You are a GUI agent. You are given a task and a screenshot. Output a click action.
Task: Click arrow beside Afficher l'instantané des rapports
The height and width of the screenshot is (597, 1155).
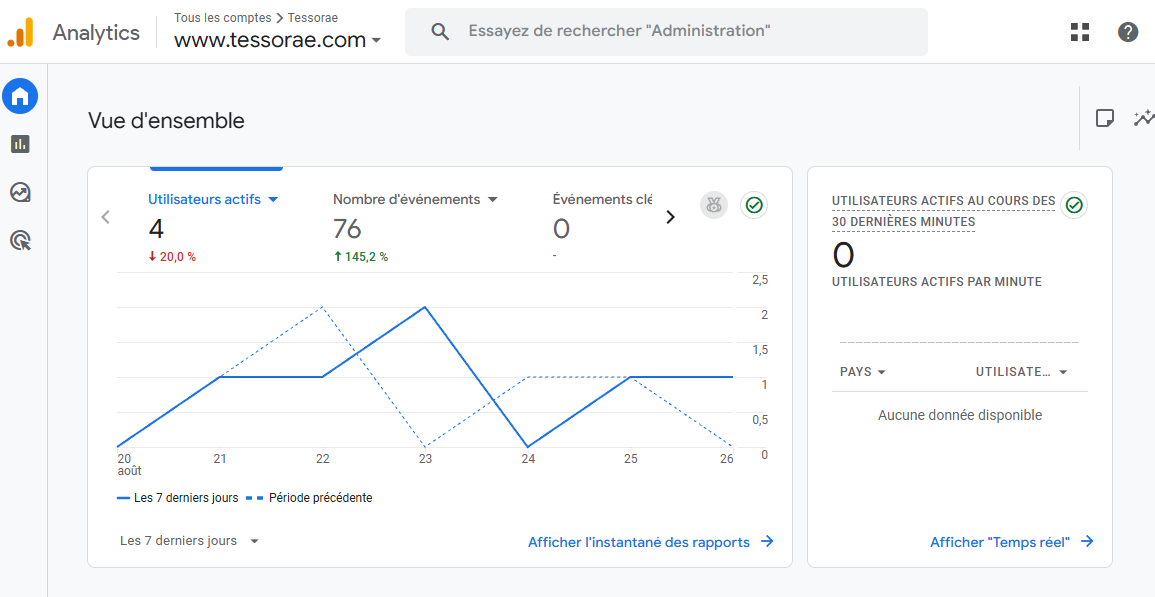pyautogui.click(x=767, y=542)
